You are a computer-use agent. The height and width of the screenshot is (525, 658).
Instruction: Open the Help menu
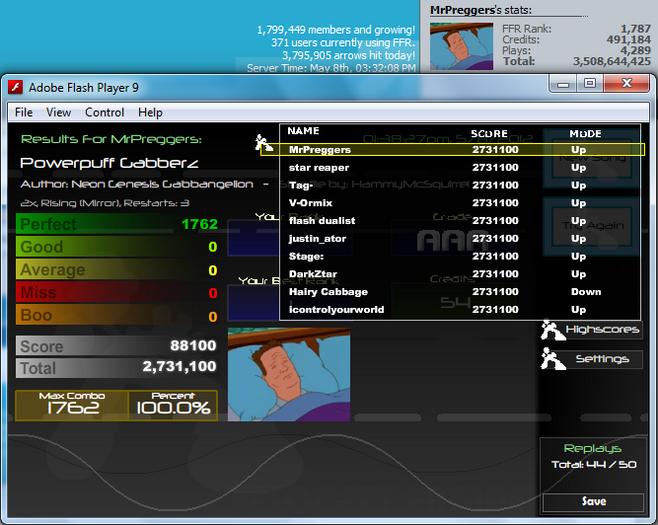(150, 112)
